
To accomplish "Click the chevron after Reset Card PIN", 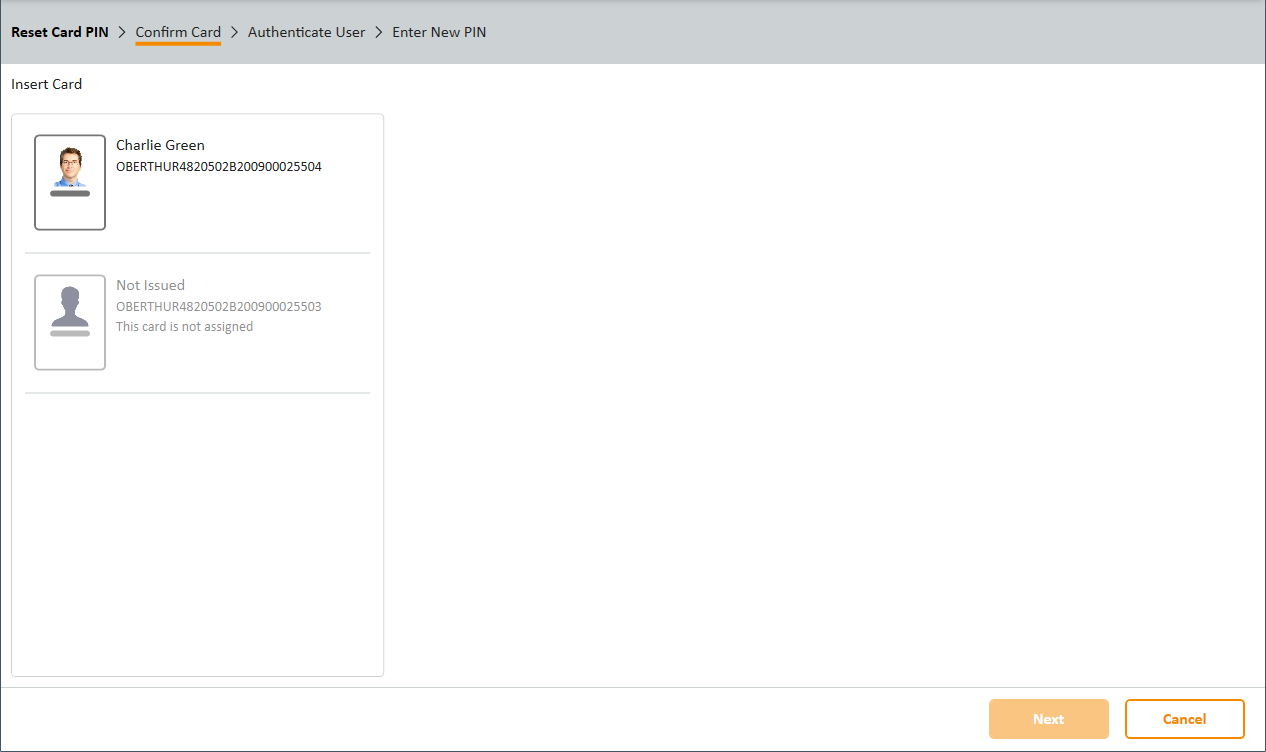I will tap(122, 32).
